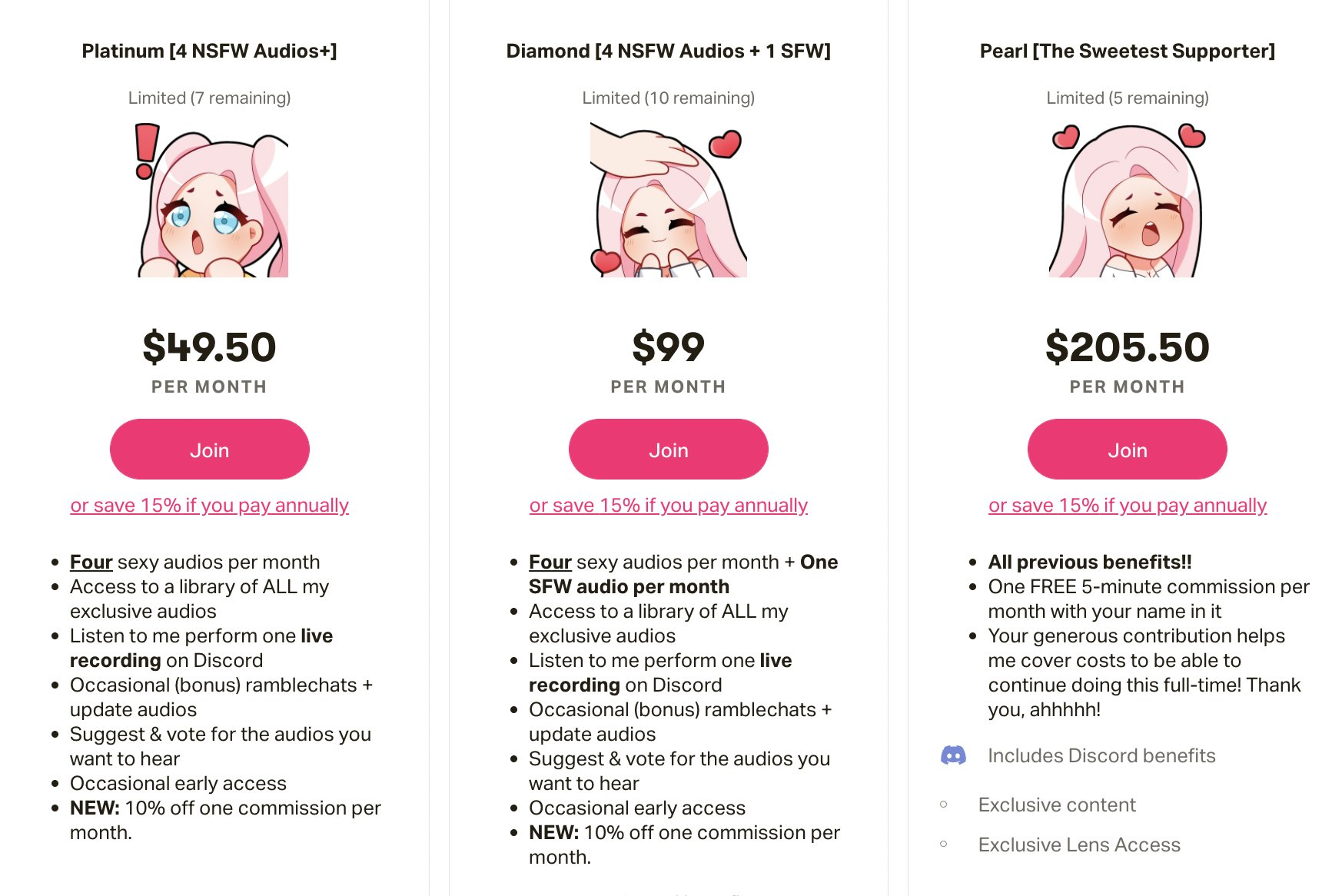Click the Diamond tier head-pat chibi image
The image size is (1342, 896).
click(x=668, y=200)
